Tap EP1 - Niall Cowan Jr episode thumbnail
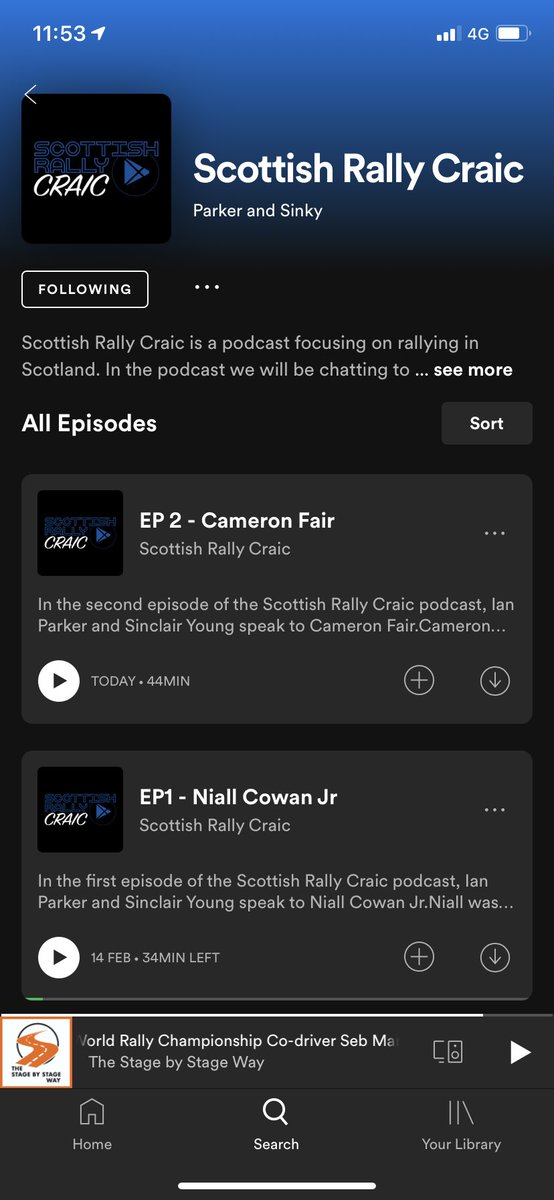 tap(80, 810)
